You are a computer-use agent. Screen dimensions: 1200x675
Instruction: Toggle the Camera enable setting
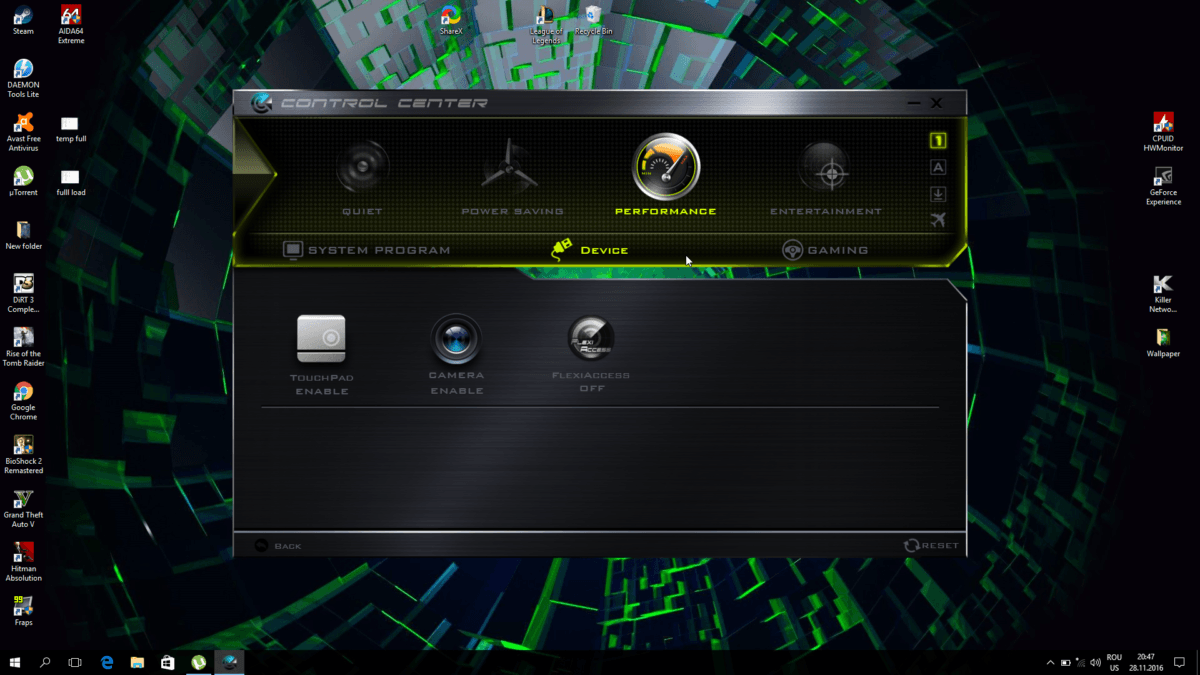(x=456, y=339)
